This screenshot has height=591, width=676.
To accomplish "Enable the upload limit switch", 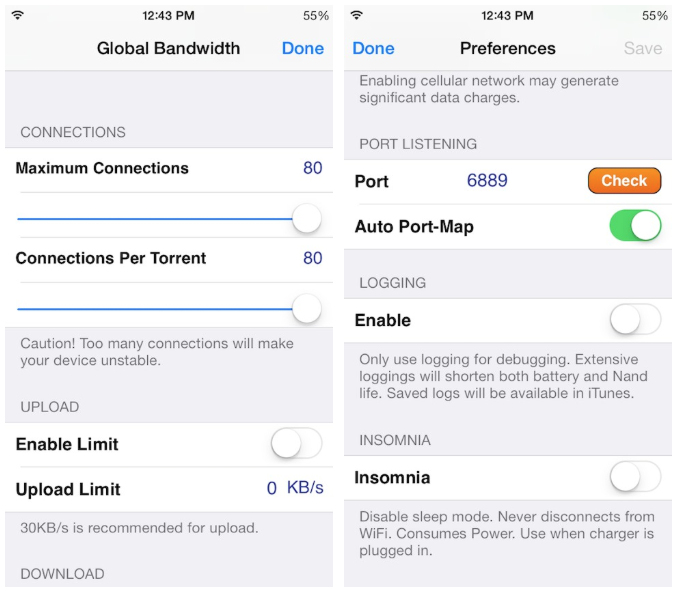I will [x=296, y=444].
